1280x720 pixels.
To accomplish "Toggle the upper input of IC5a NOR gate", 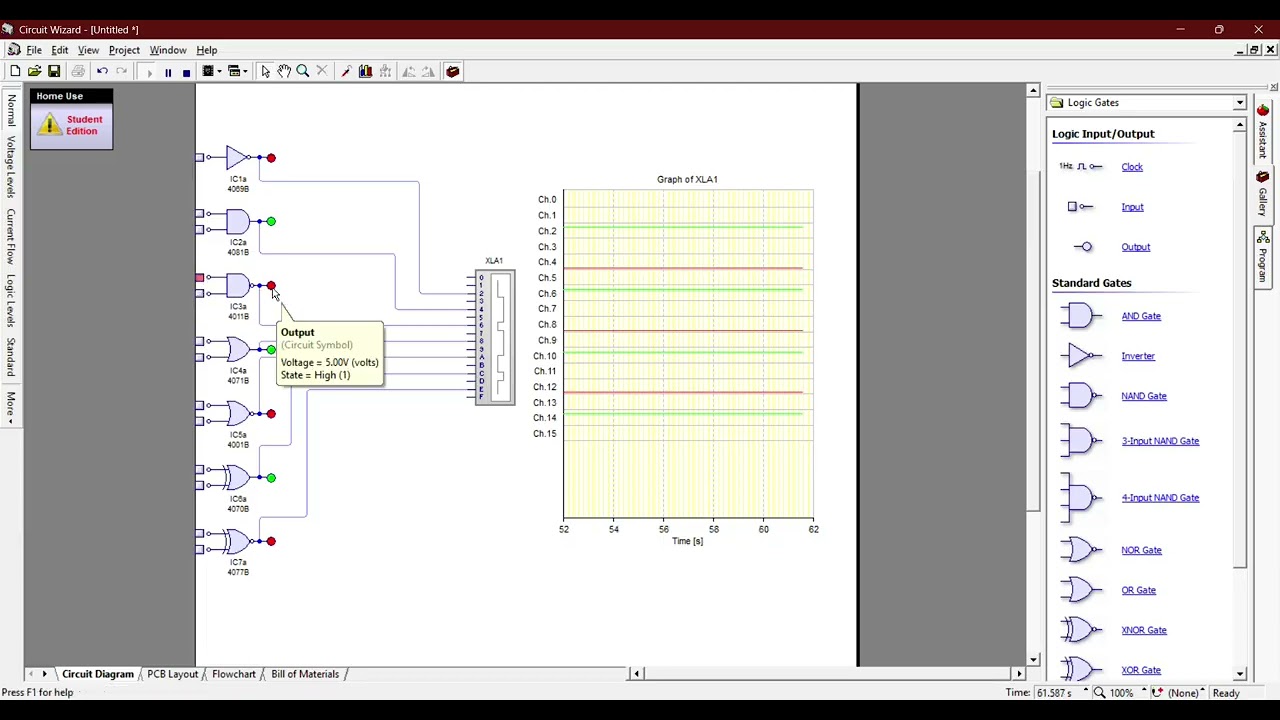I will (199, 405).
